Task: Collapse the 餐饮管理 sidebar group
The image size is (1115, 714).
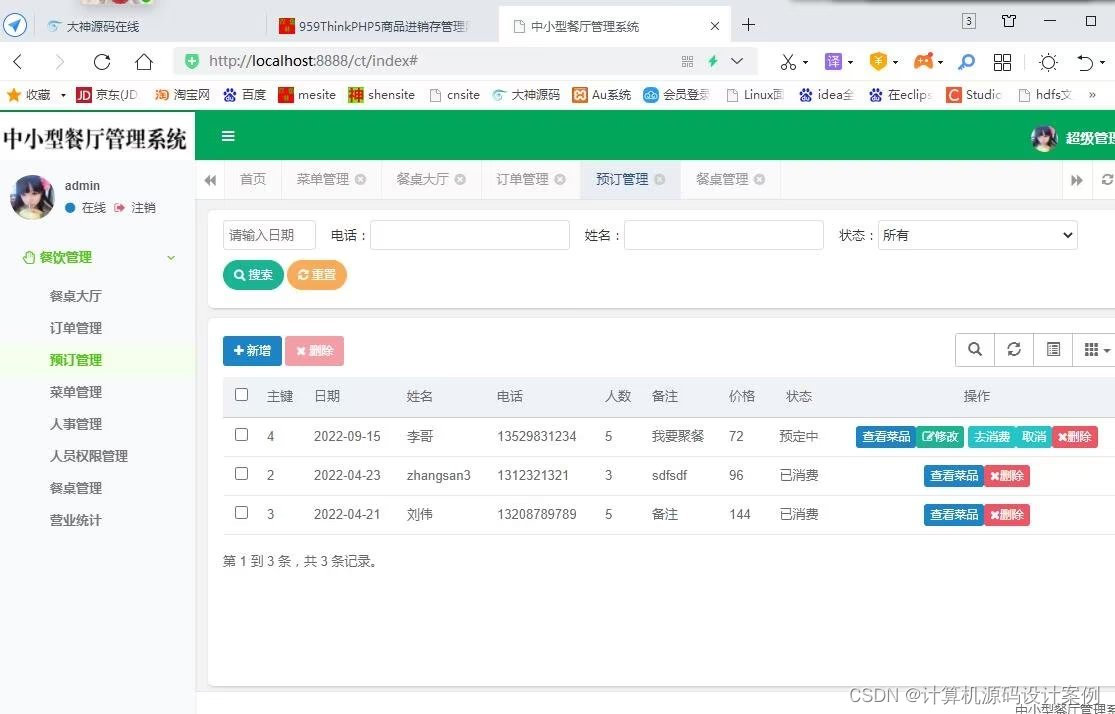Action: pyautogui.click(x=98, y=257)
